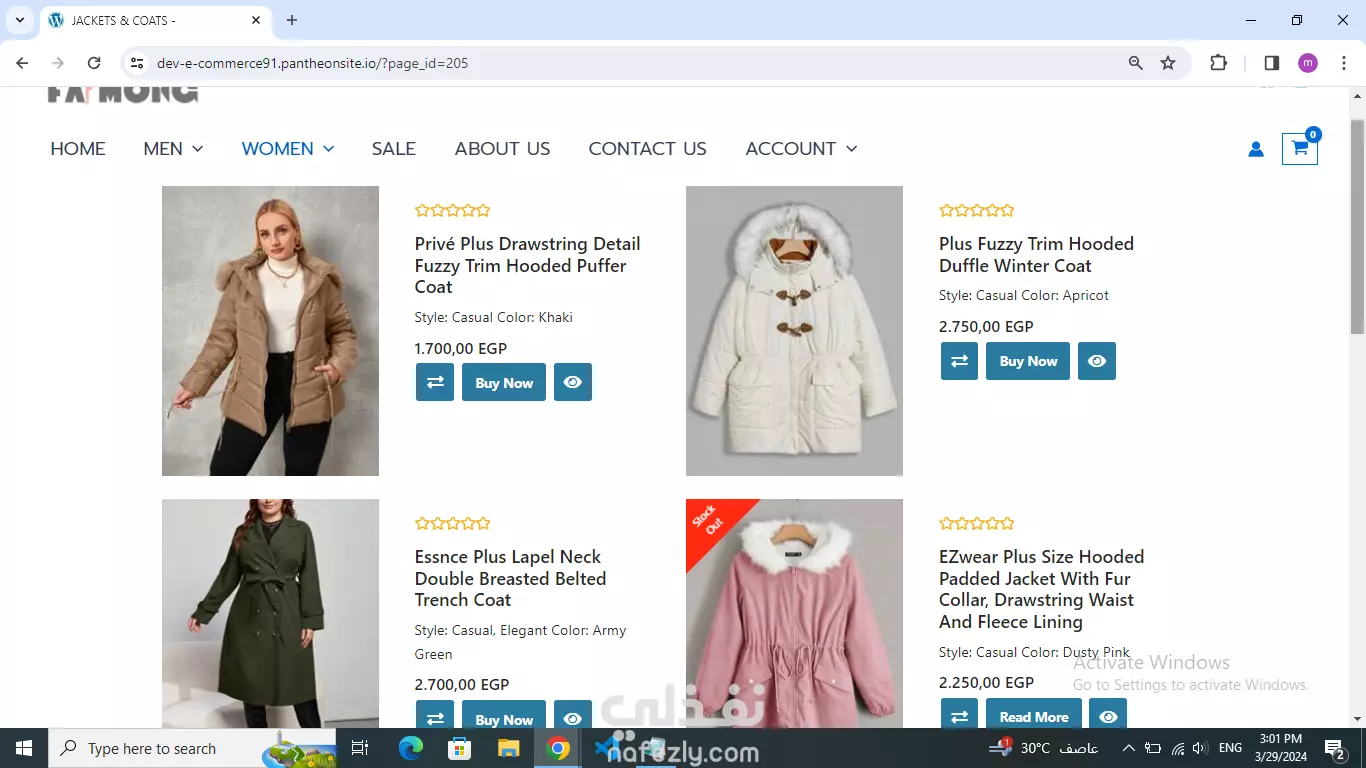Image resolution: width=1366 pixels, height=768 pixels.
Task: Open Chrome extensions puzzle icon
Action: 1218,63
